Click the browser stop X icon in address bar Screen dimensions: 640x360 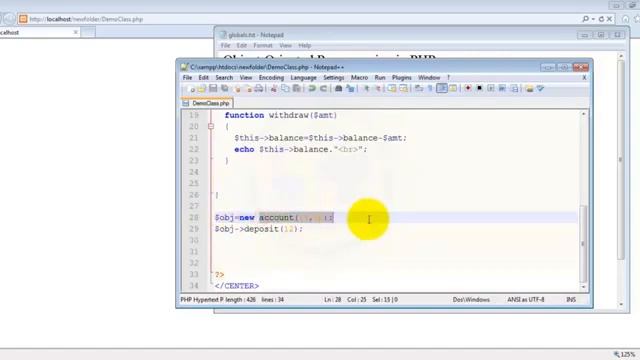(609, 19)
